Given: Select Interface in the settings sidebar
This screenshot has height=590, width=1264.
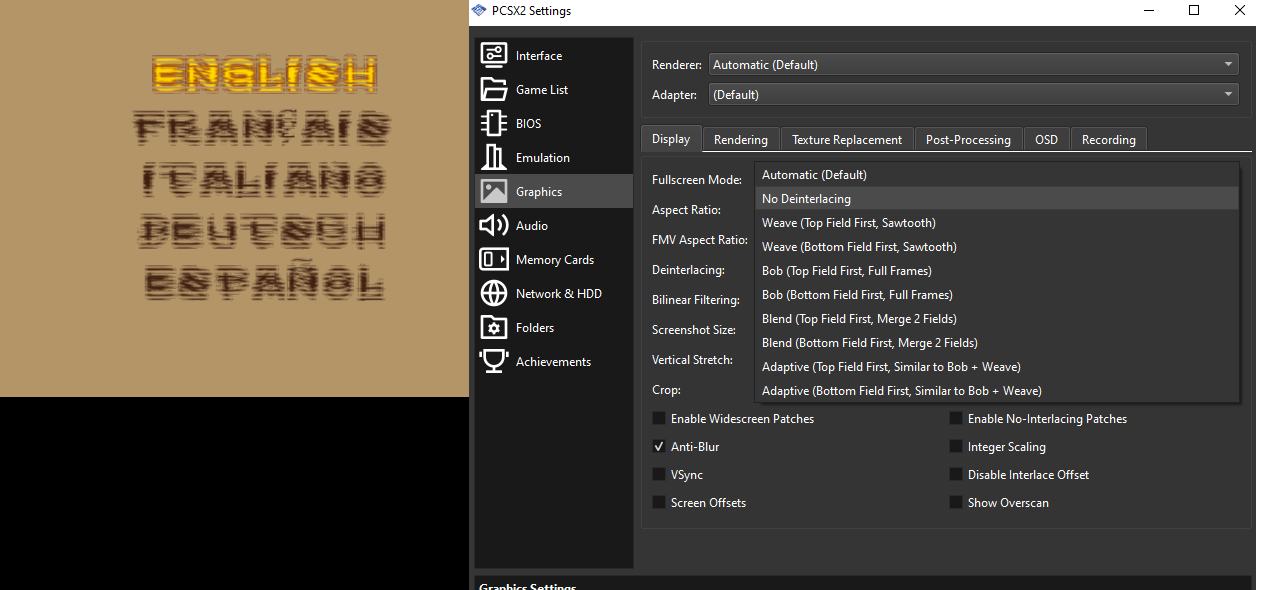Looking at the screenshot, I should coord(554,55).
